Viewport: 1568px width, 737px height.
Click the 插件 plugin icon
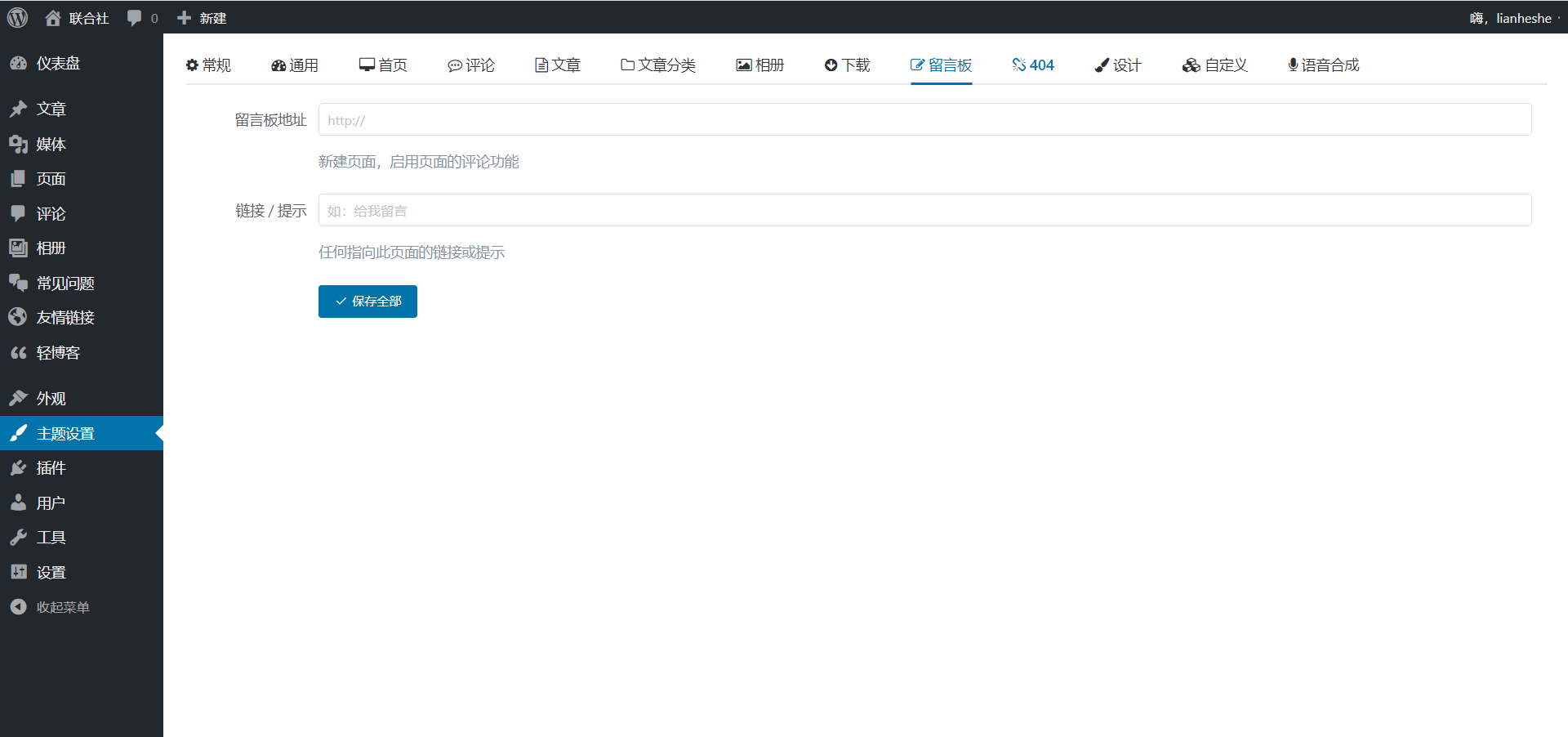click(x=18, y=467)
